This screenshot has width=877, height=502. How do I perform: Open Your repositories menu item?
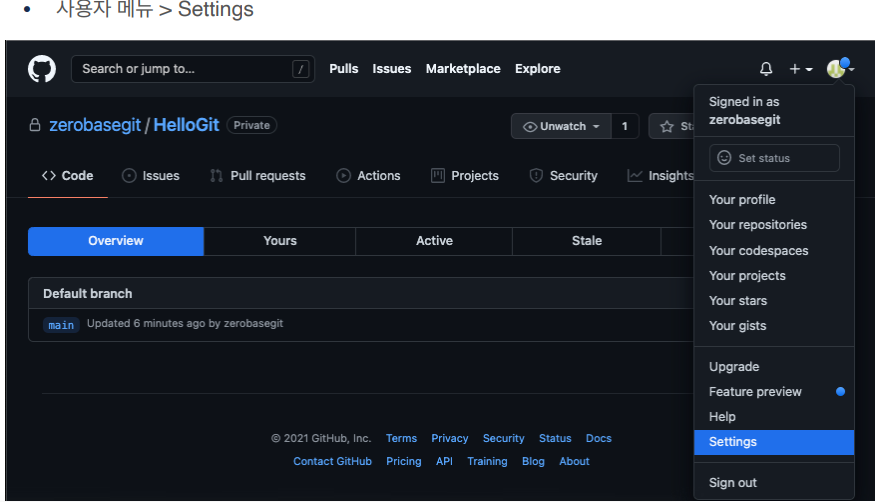pos(774,225)
